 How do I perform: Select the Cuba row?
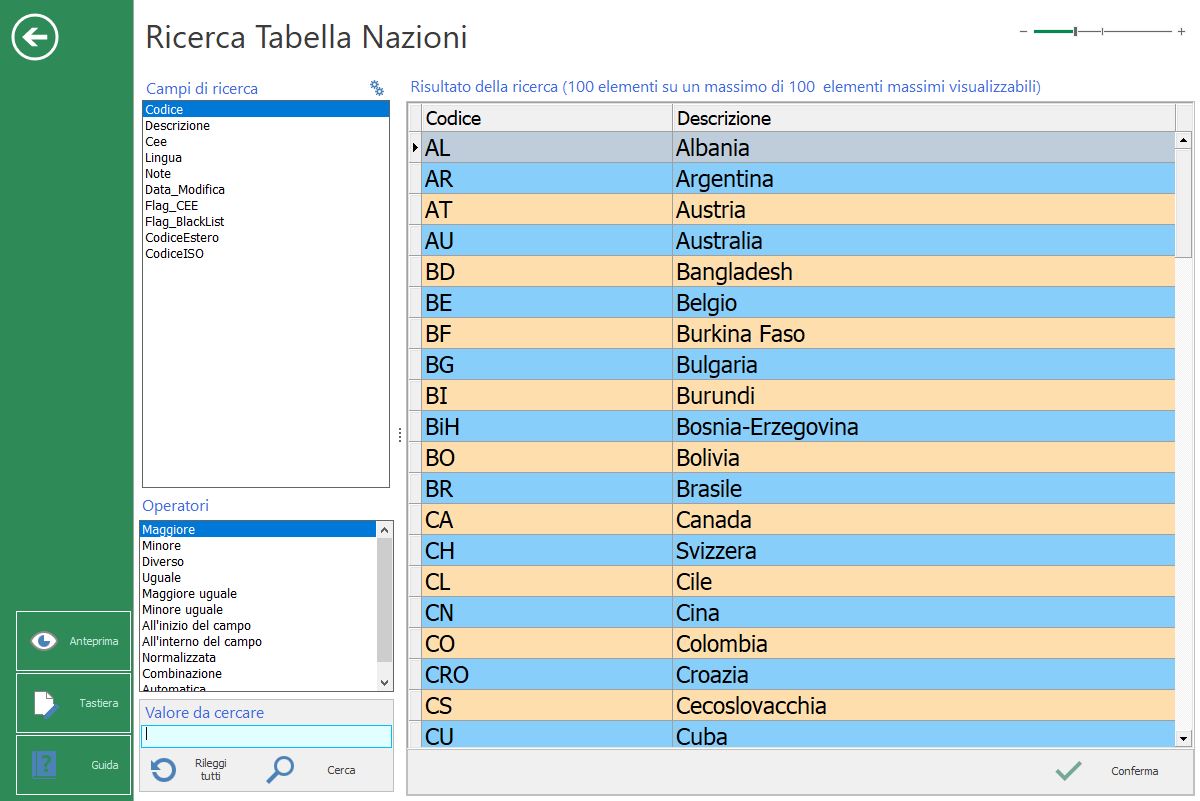click(x=791, y=734)
